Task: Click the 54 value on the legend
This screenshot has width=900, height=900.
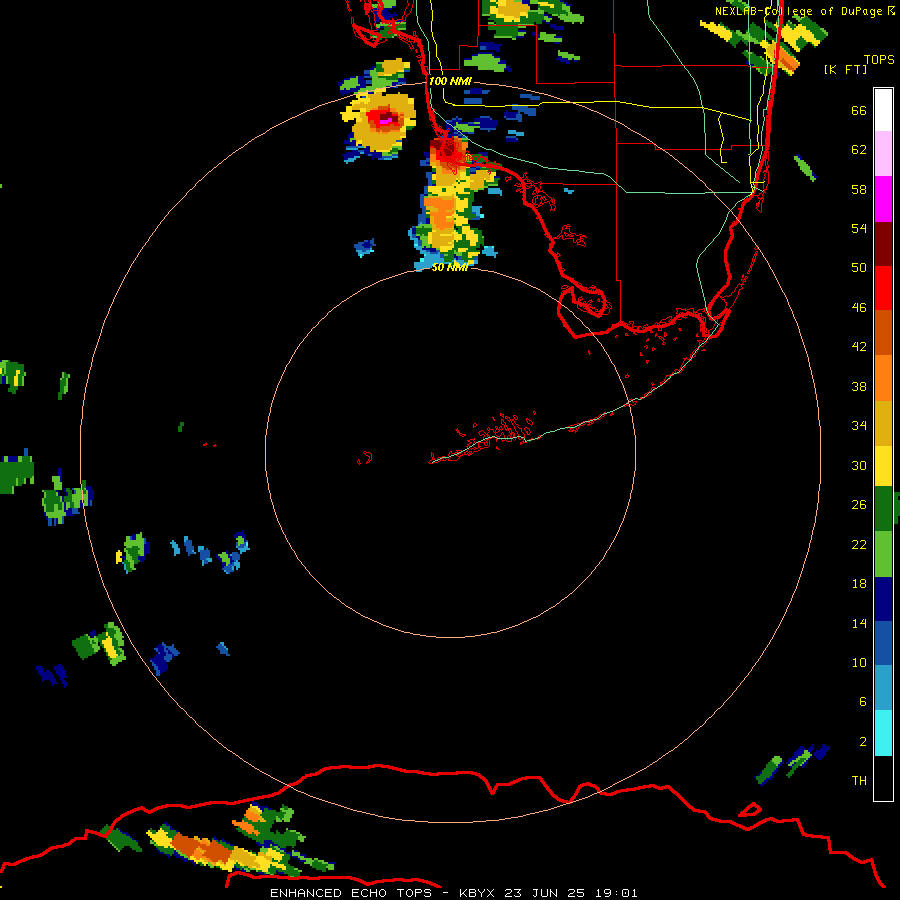Action: [x=859, y=228]
